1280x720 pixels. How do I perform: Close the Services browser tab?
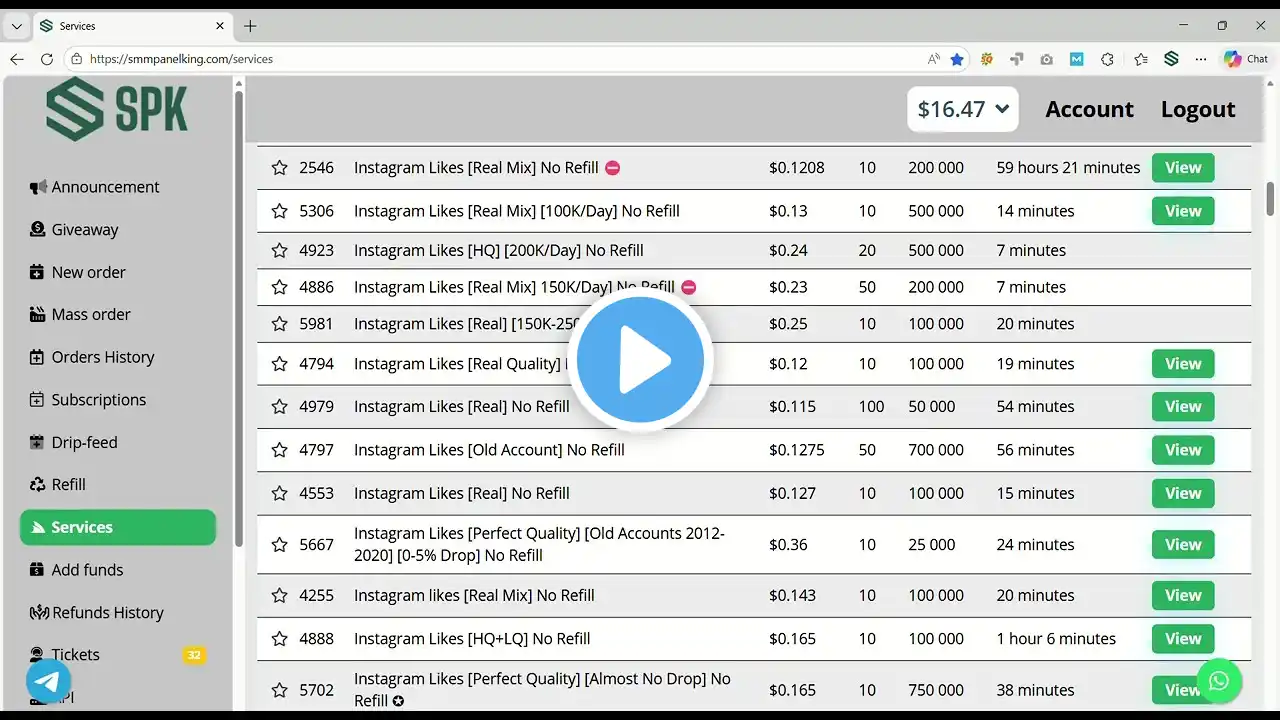tap(220, 26)
